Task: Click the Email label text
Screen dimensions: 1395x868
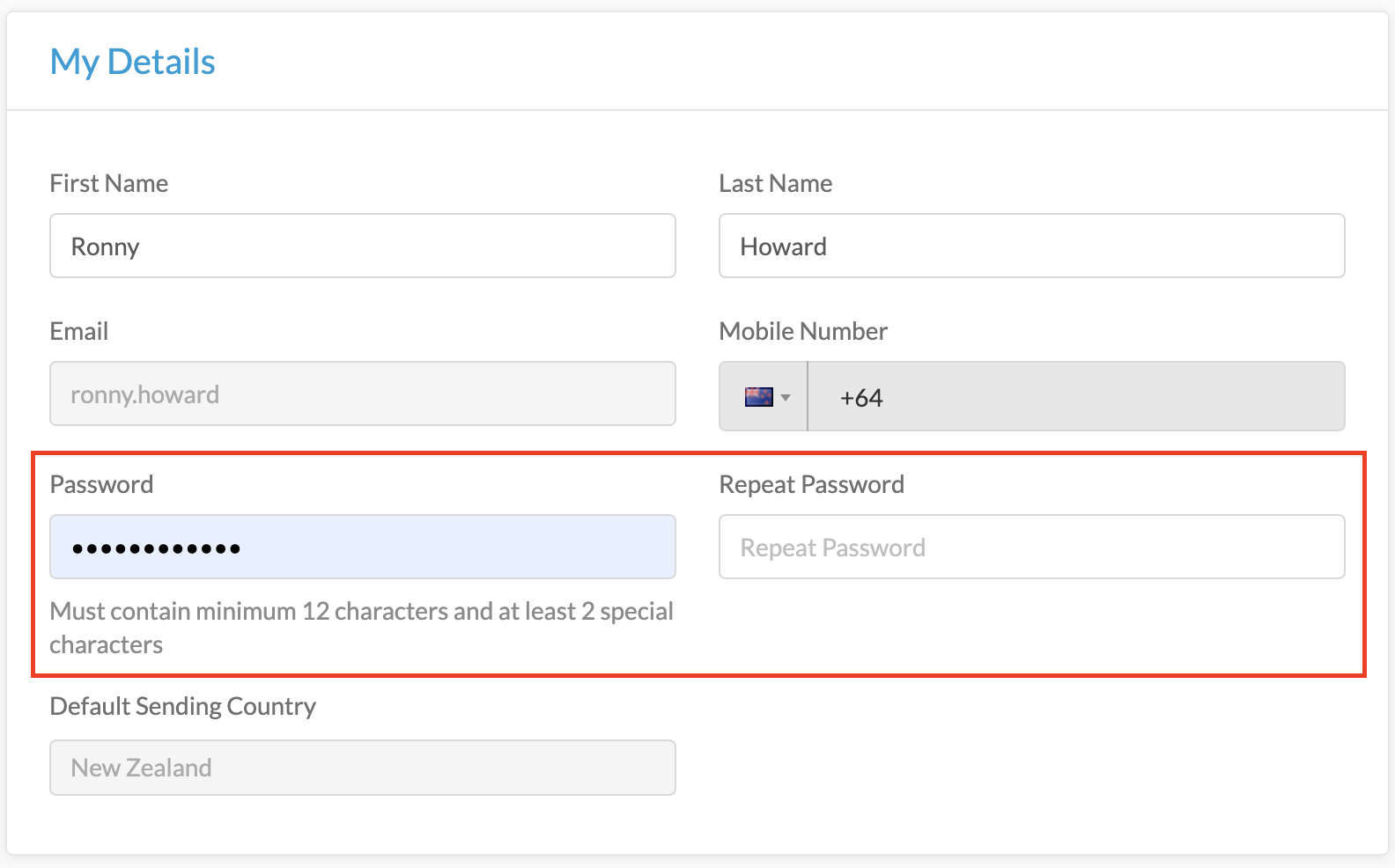Action: point(79,331)
